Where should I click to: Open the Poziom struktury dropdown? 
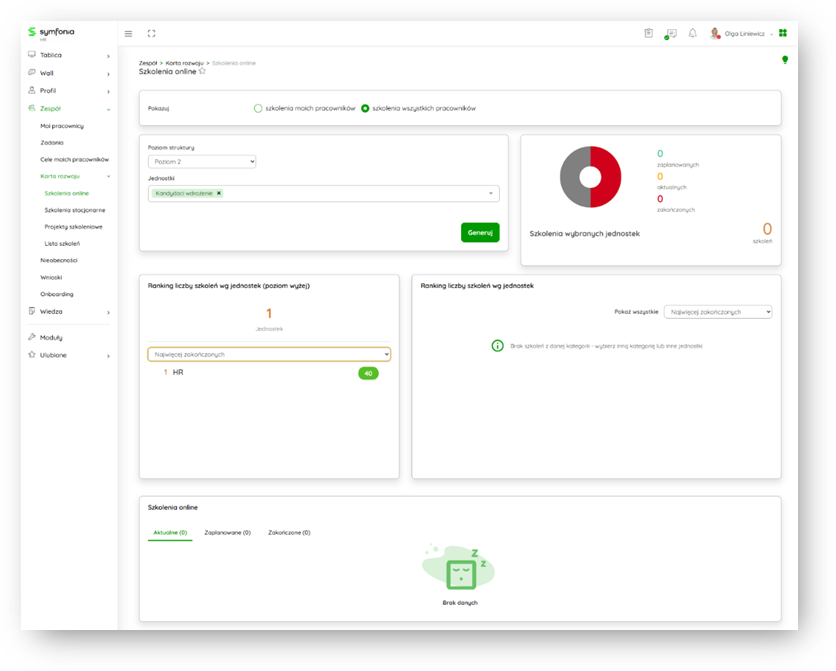(202, 161)
